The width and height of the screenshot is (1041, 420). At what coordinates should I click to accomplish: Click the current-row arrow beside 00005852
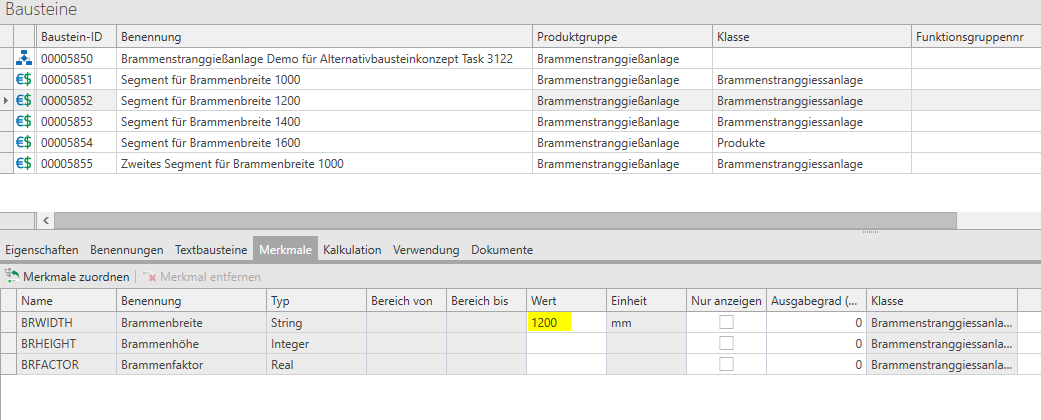coord(7,101)
